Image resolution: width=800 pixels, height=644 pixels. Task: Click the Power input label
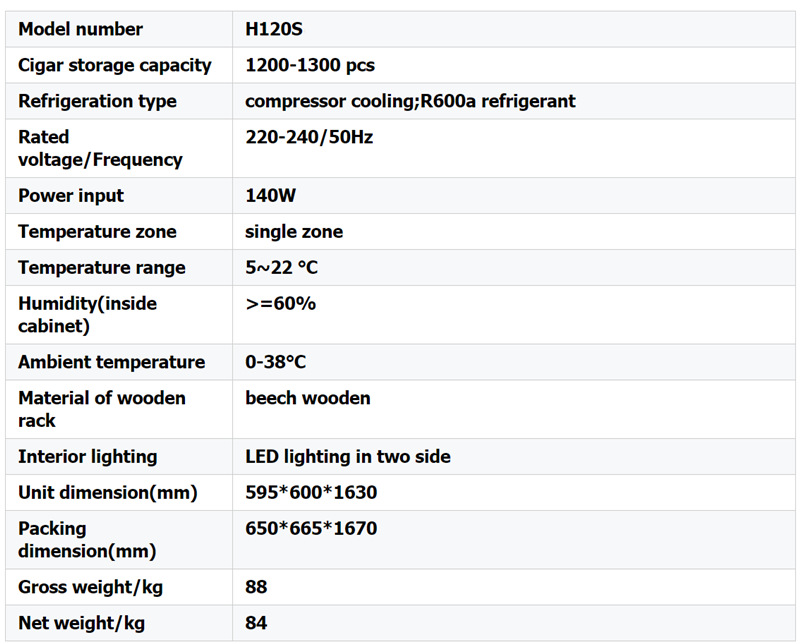point(71,195)
